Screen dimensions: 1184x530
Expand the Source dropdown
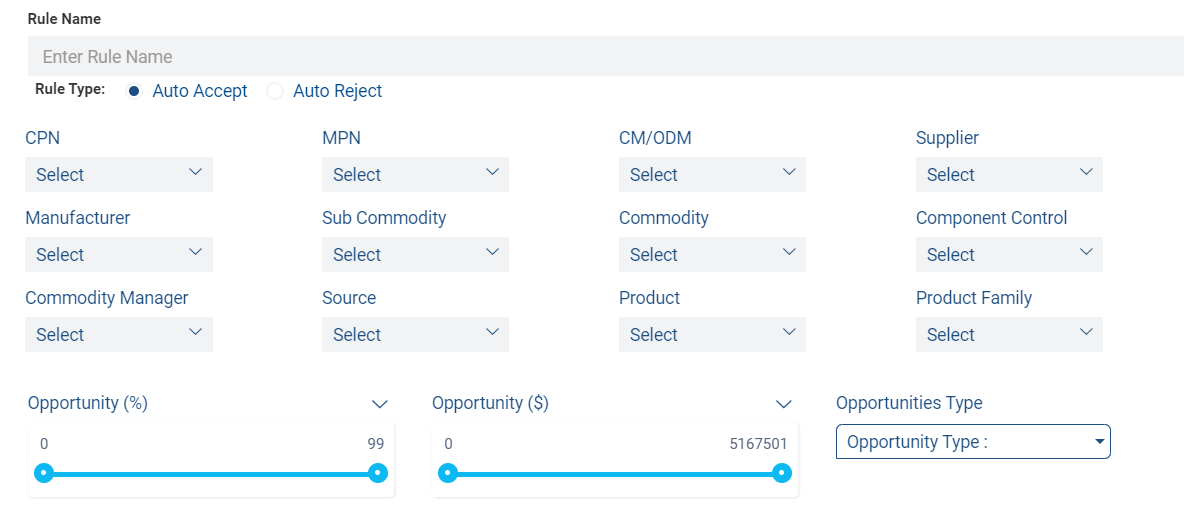[x=415, y=334]
